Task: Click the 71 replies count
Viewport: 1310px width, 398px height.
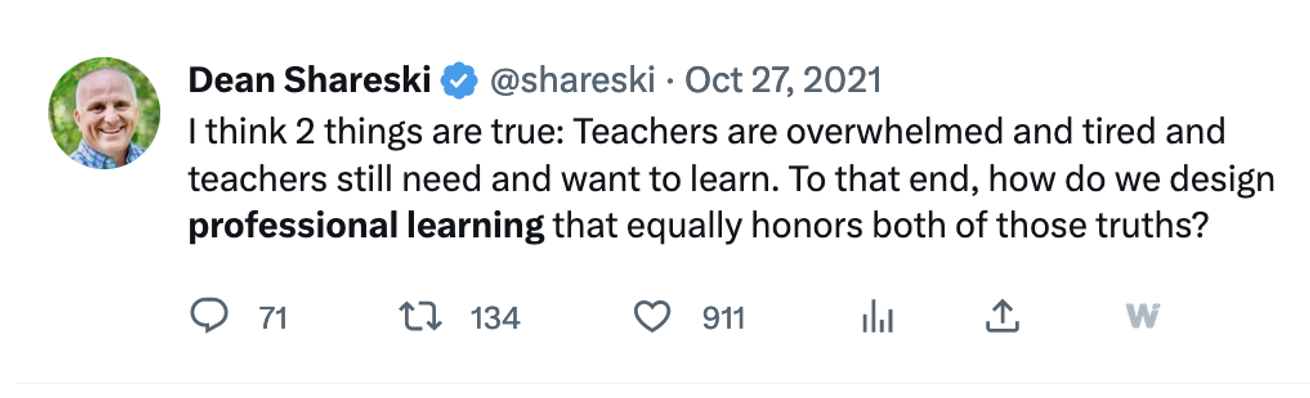Action: pyautogui.click(x=273, y=319)
